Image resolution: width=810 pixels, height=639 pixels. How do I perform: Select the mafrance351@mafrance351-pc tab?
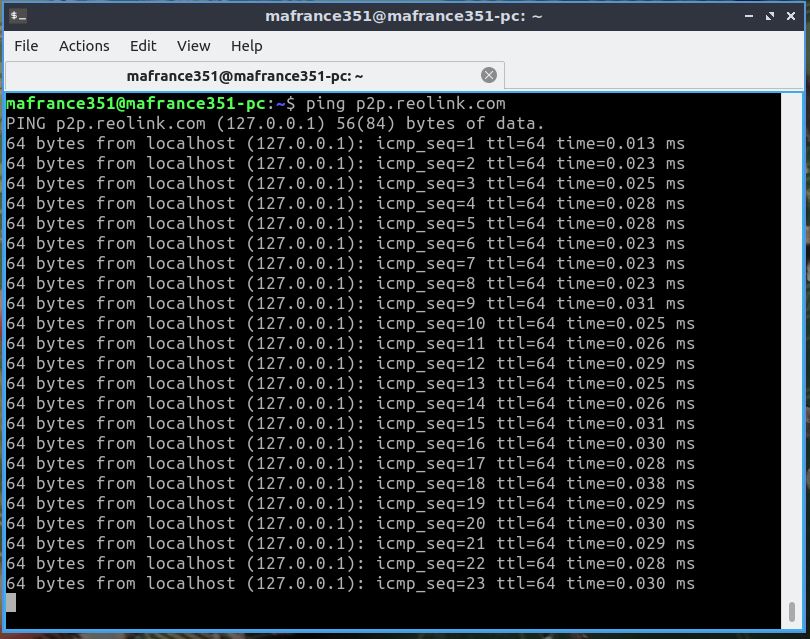click(255, 76)
